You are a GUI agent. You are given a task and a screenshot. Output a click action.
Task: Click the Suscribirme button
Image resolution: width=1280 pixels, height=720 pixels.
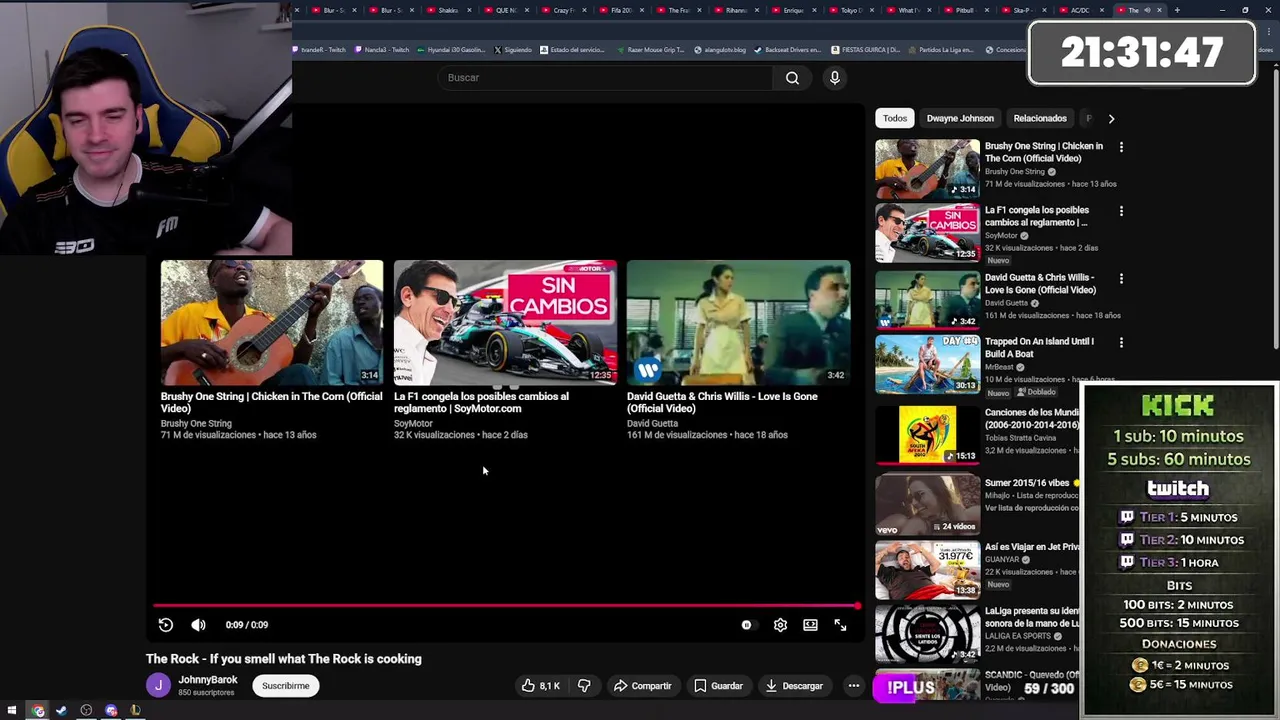pyautogui.click(x=286, y=686)
